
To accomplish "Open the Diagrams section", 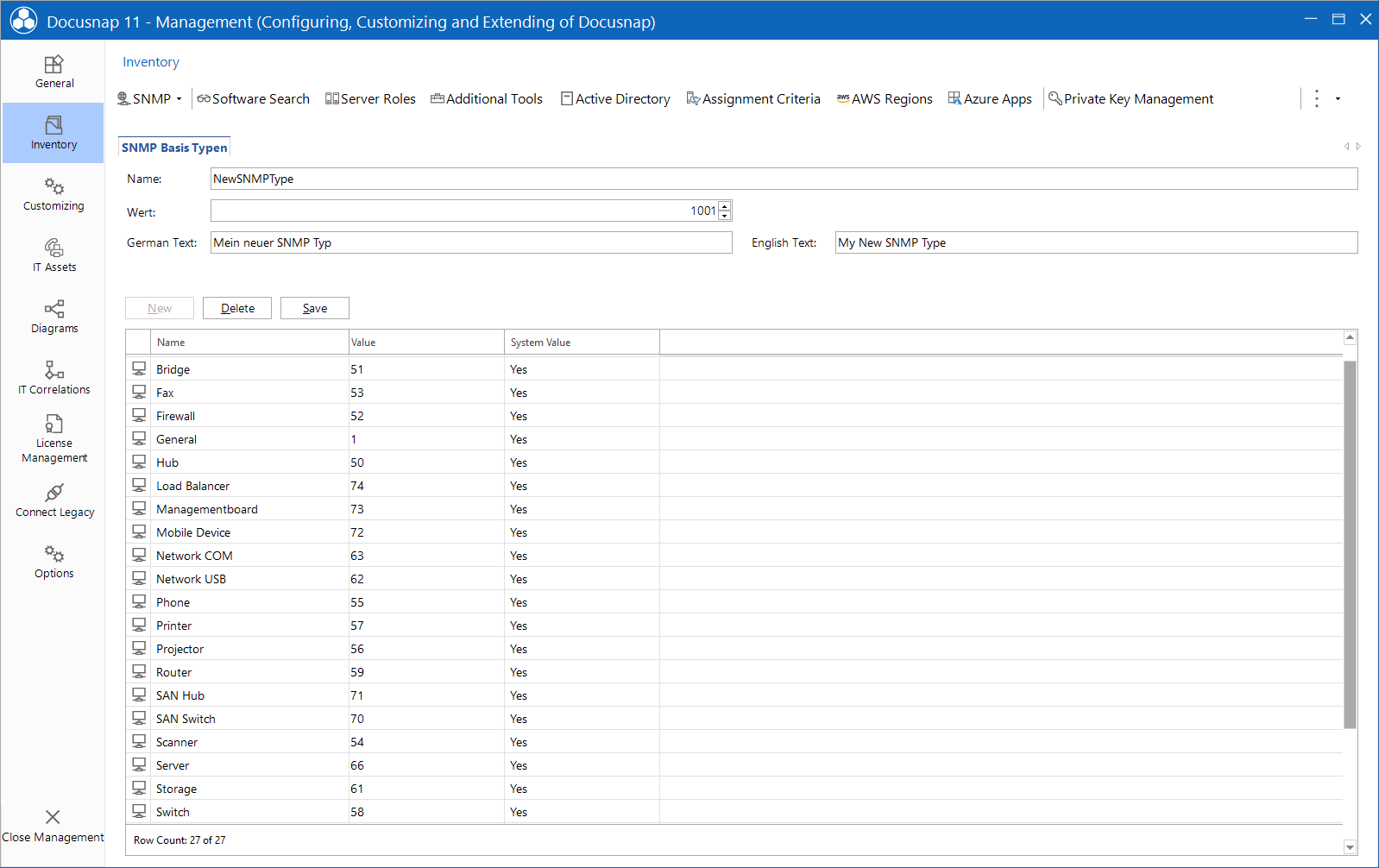I will (x=54, y=318).
